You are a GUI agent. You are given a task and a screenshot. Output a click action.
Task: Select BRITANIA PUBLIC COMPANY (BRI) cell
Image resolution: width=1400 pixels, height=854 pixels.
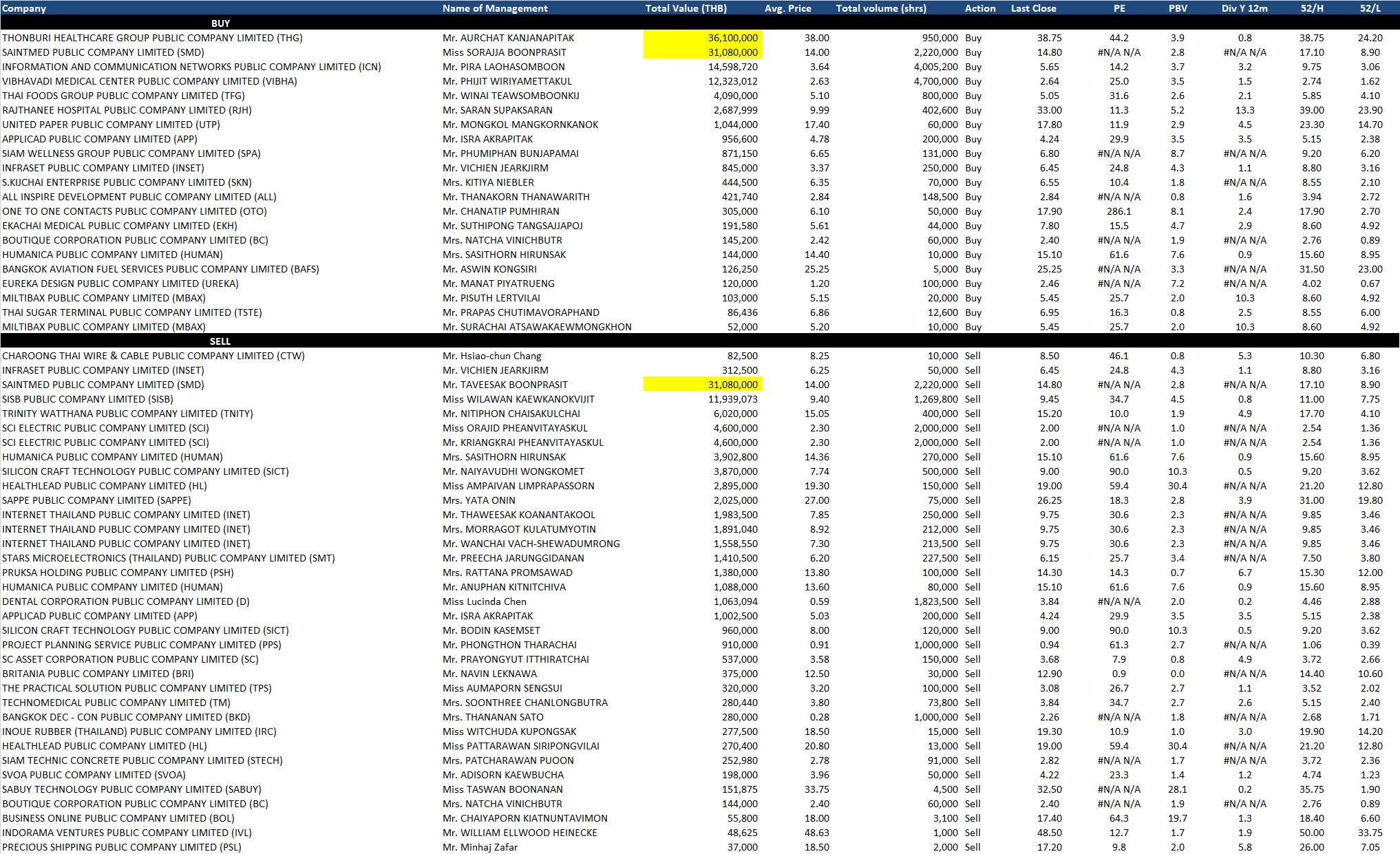[x=98, y=674]
